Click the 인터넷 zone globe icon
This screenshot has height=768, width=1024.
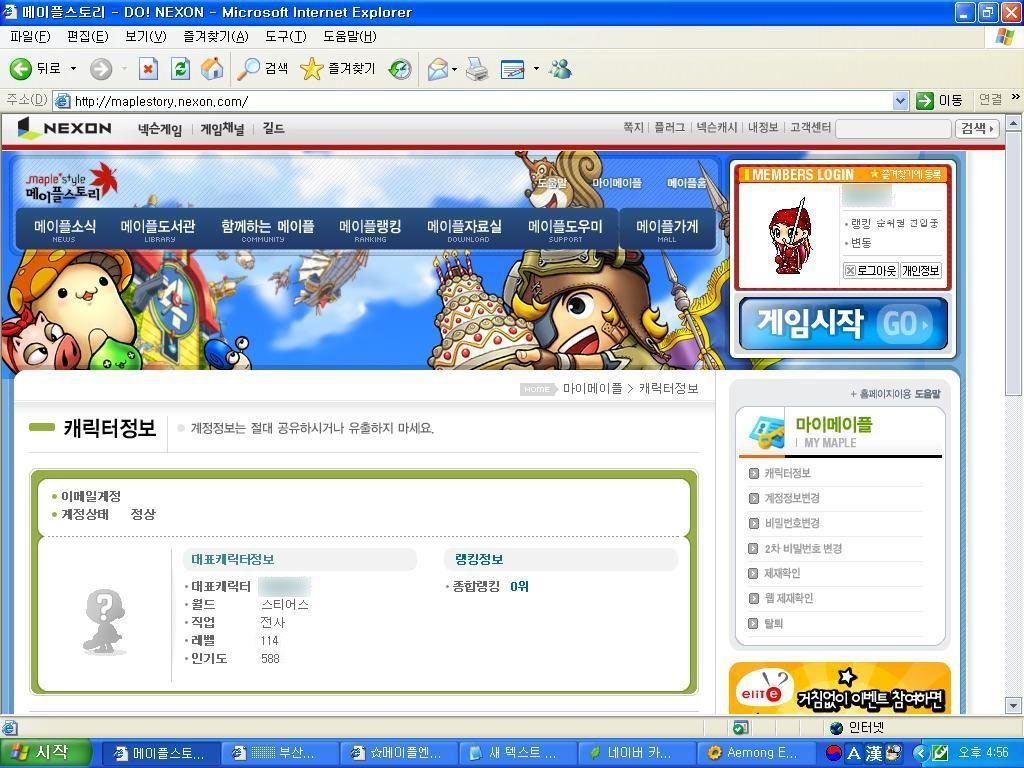[x=836, y=728]
